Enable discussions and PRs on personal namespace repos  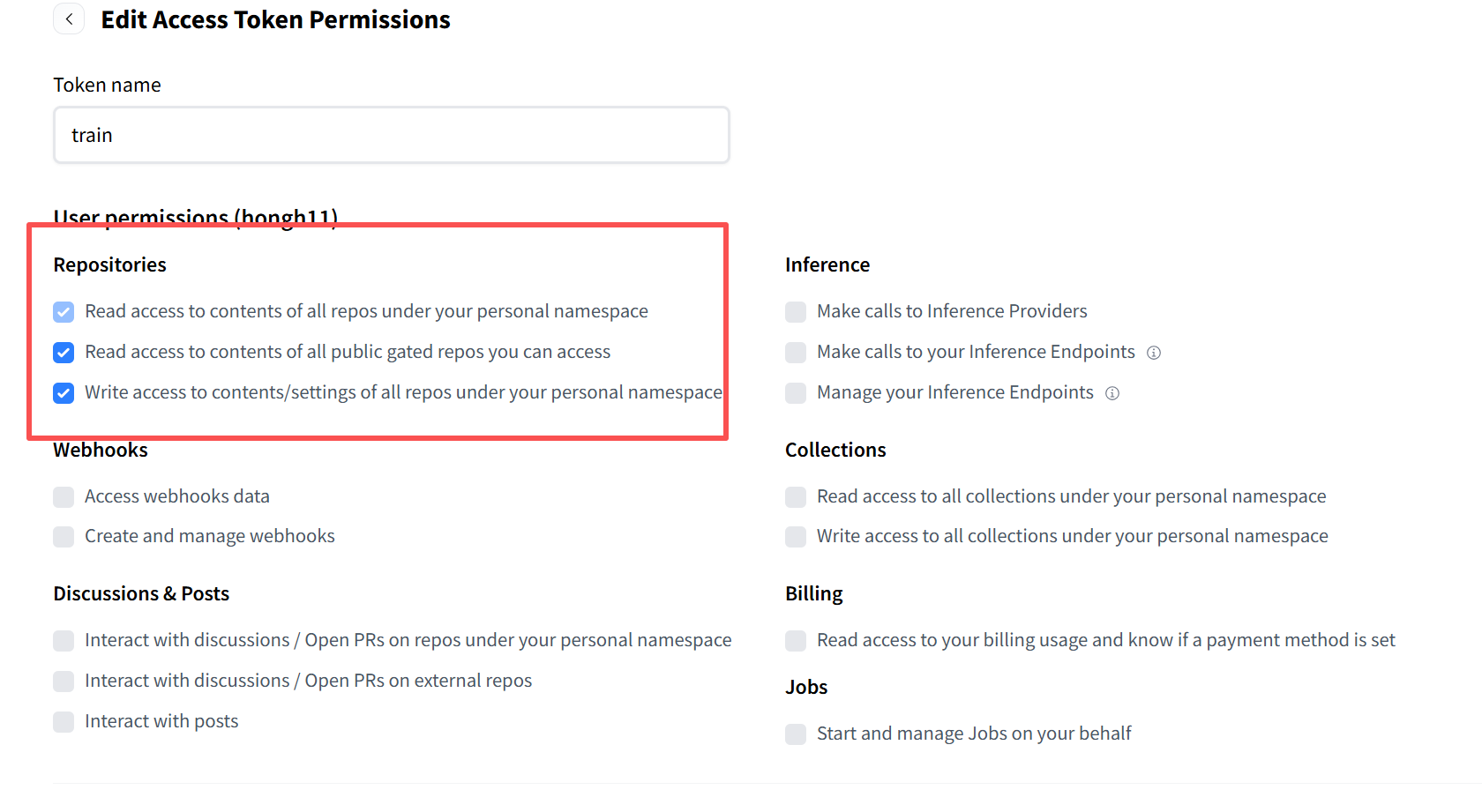coord(64,641)
